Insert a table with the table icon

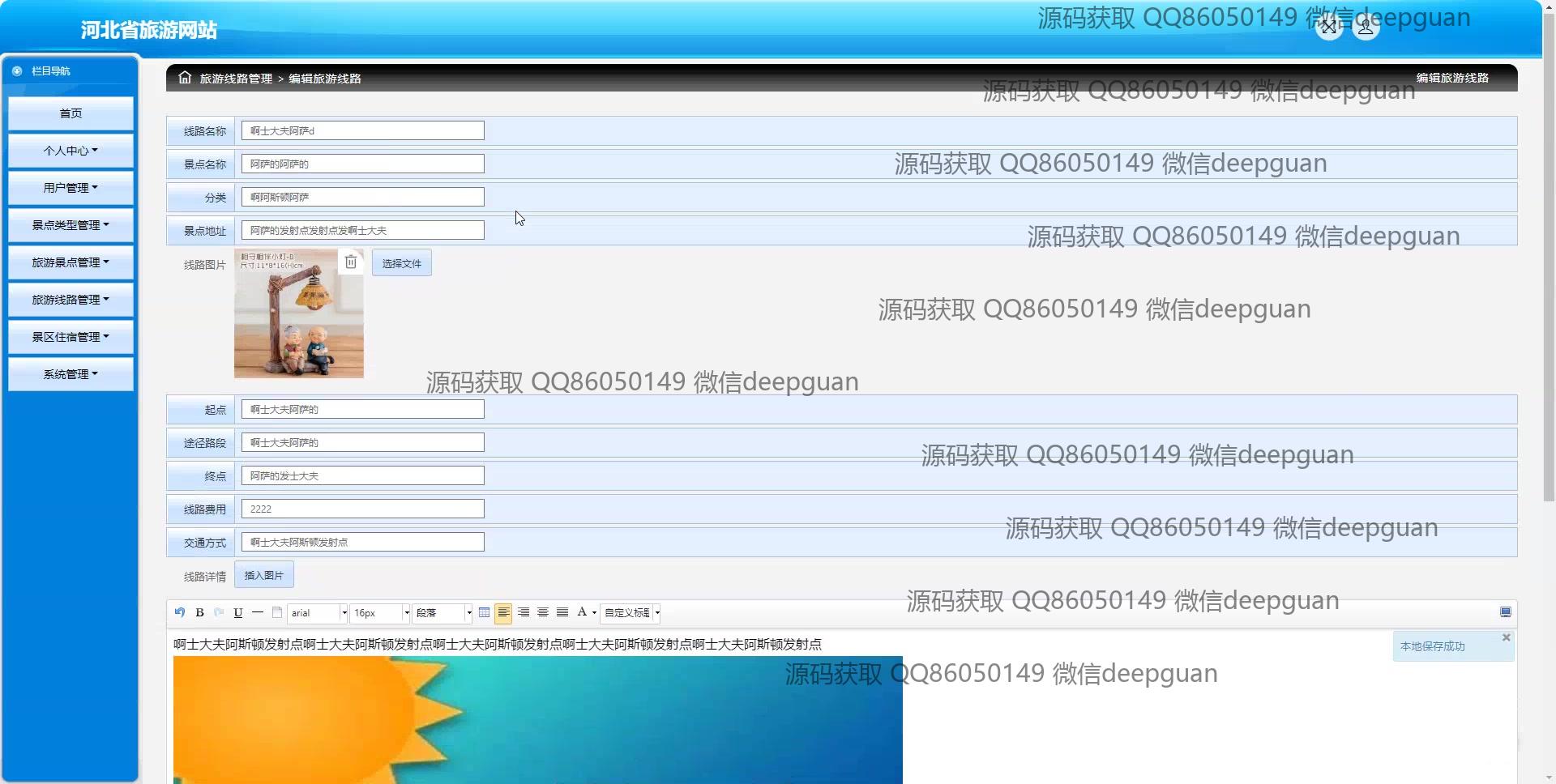(485, 612)
